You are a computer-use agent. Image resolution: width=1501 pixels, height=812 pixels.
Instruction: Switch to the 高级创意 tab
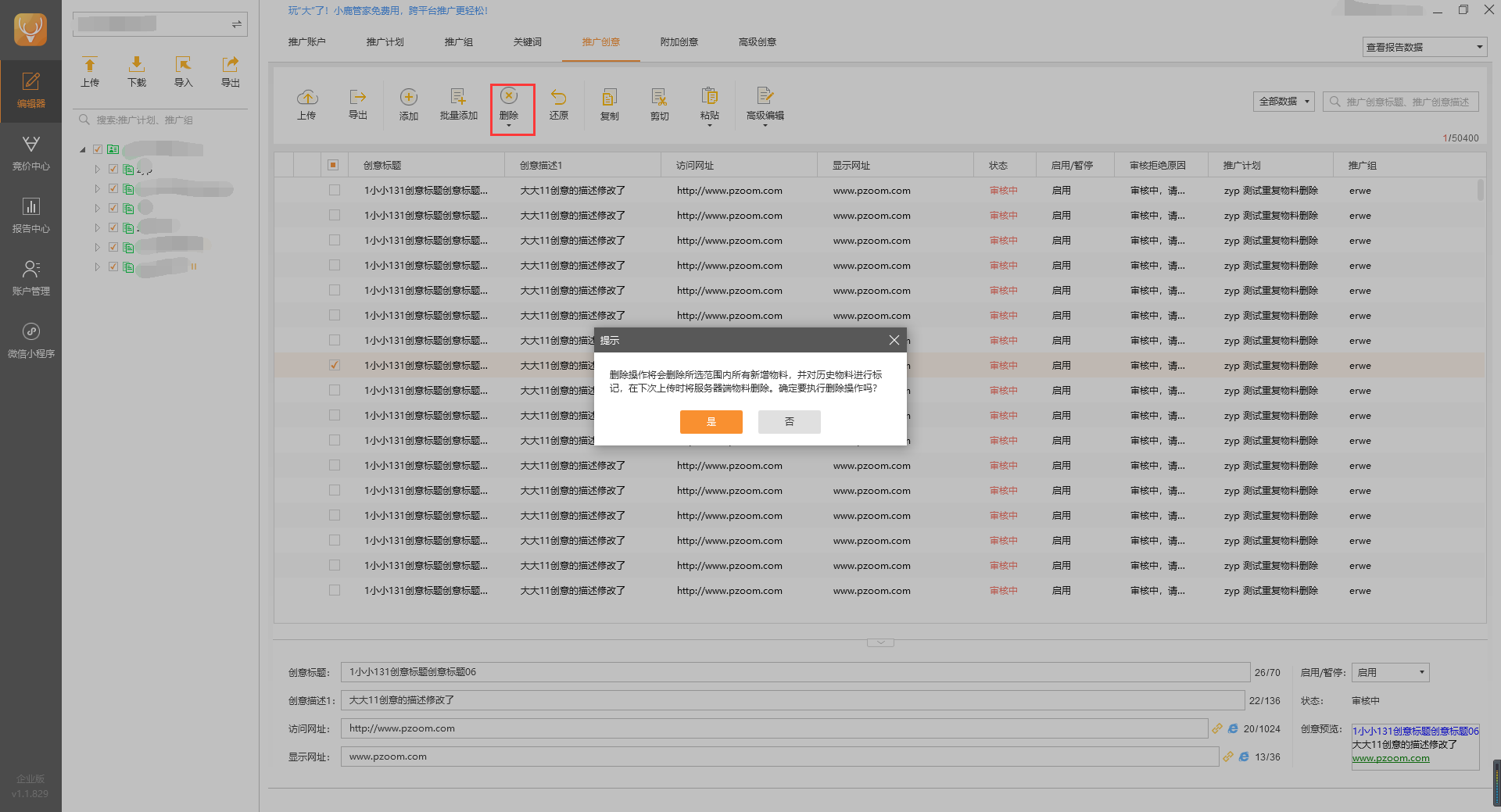click(757, 42)
